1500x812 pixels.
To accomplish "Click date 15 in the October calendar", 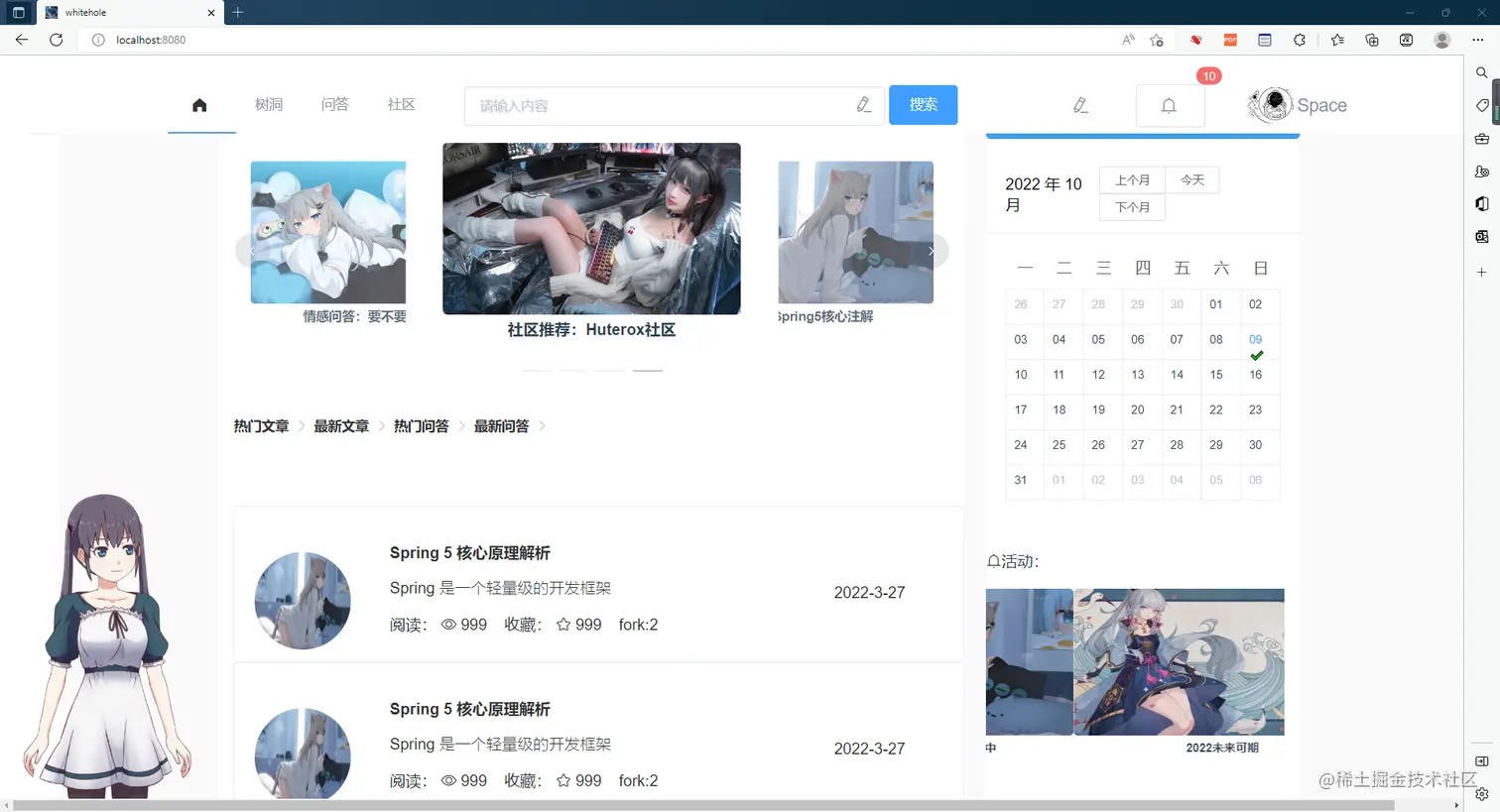I will click(1216, 375).
